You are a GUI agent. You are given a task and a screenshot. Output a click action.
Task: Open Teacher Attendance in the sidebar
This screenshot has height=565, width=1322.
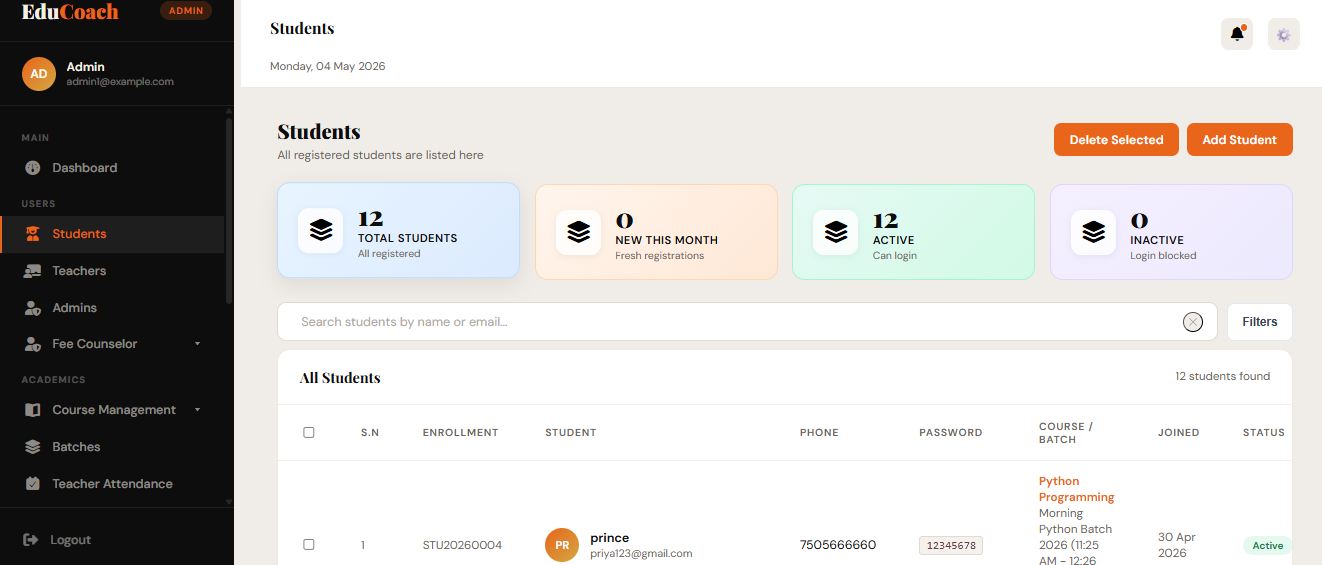point(112,484)
